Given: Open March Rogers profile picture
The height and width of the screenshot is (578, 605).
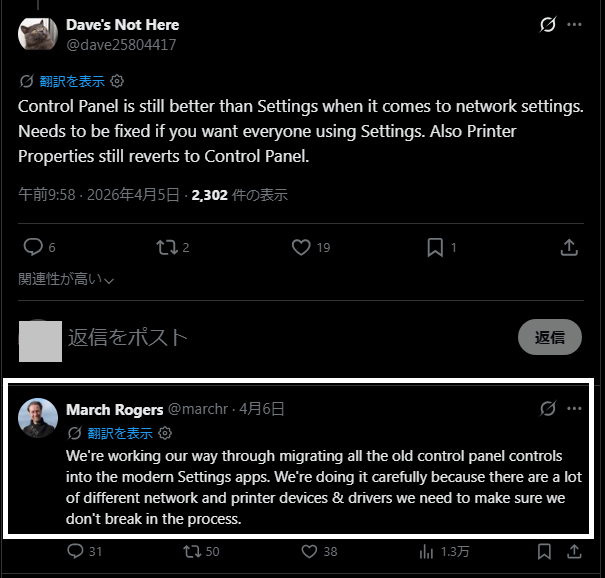Looking at the screenshot, I should tap(38, 418).
